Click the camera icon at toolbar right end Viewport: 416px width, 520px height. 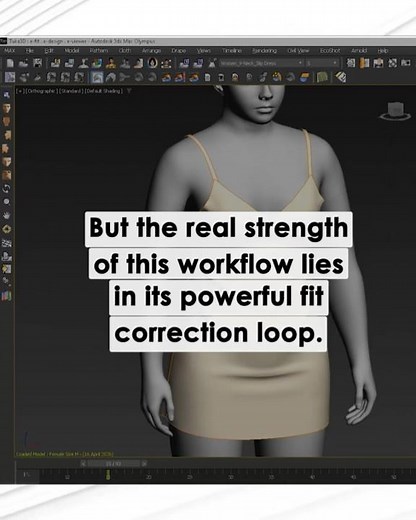click(x=405, y=63)
